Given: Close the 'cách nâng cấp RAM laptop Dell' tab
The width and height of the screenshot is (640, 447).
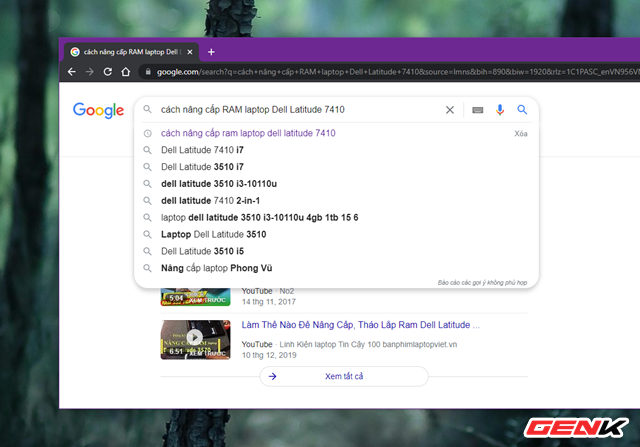Looking at the screenshot, I should tap(190, 52).
